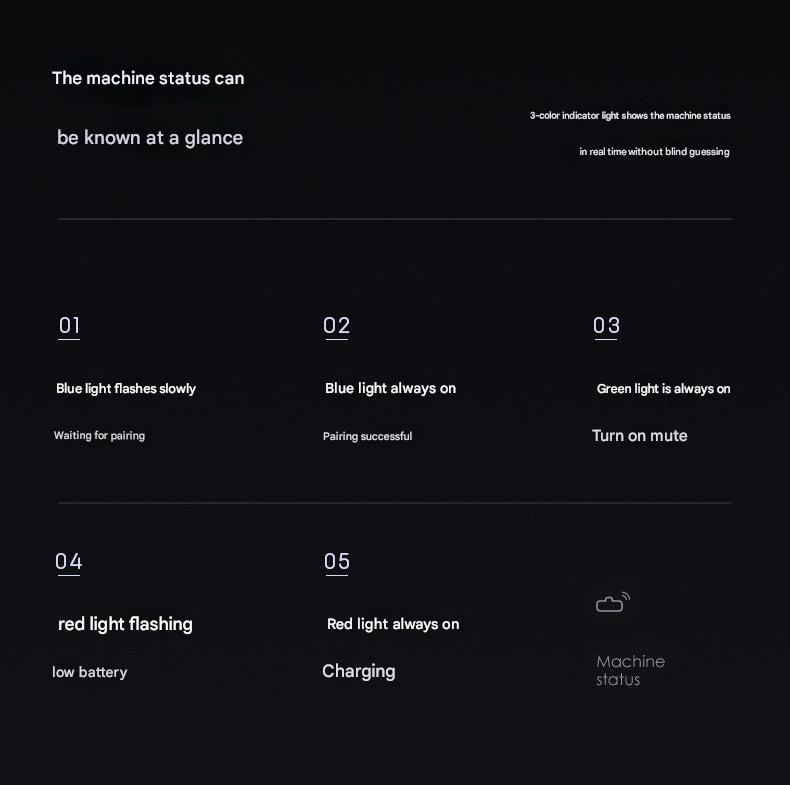The height and width of the screenshot is (785, 790).
Task: Click the "Waiting for pairing" text
Action: (x=99, y=436)
